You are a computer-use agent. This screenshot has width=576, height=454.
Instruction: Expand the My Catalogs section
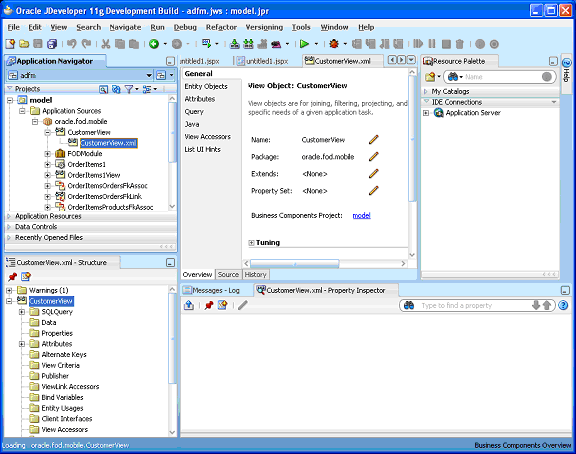tap(425, 91)
